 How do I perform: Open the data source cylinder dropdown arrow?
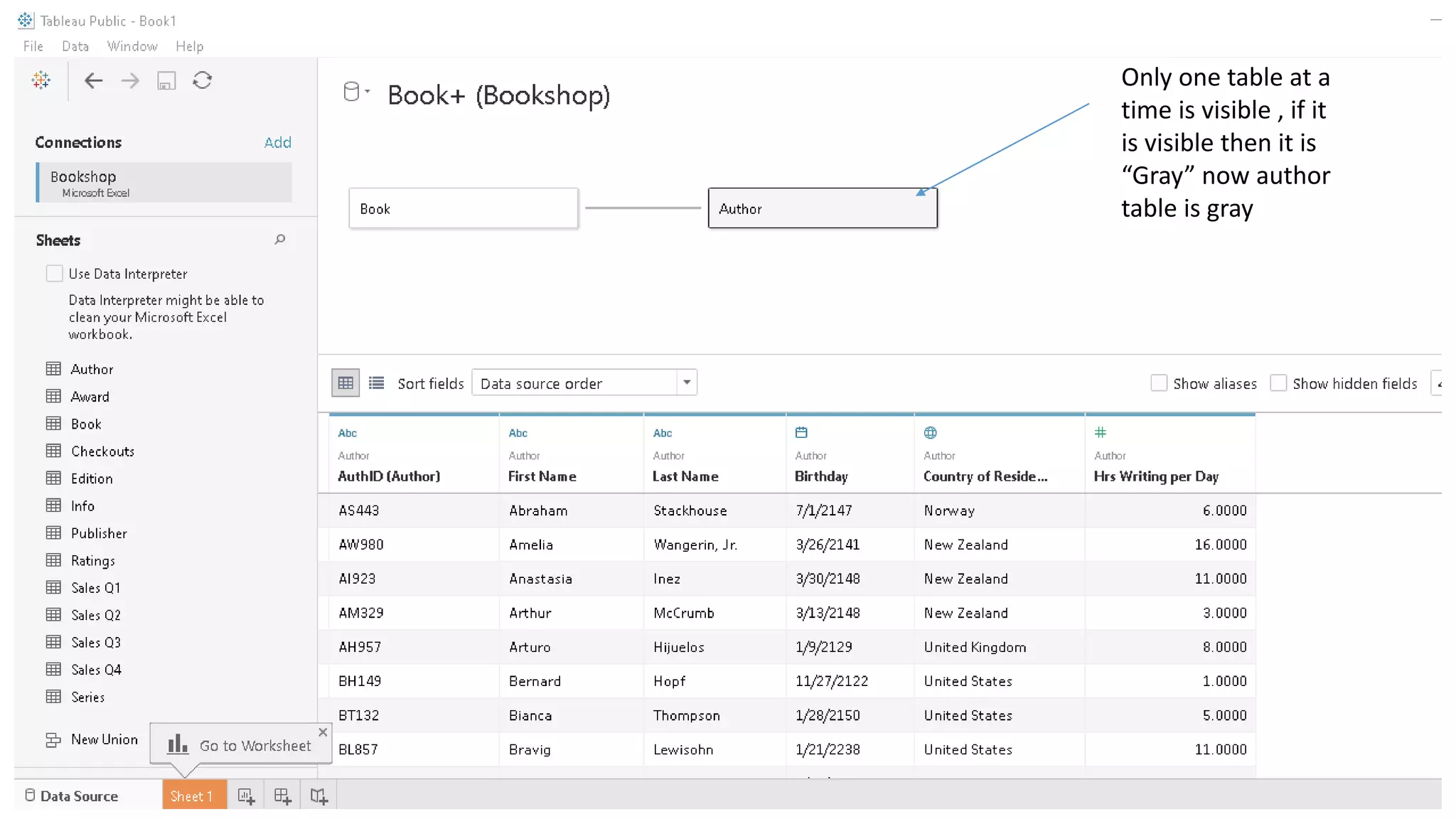(x=368, y=92)
